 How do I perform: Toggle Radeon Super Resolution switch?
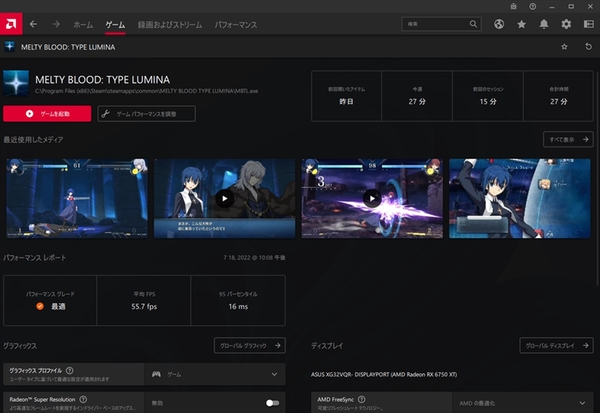(272, 403)
